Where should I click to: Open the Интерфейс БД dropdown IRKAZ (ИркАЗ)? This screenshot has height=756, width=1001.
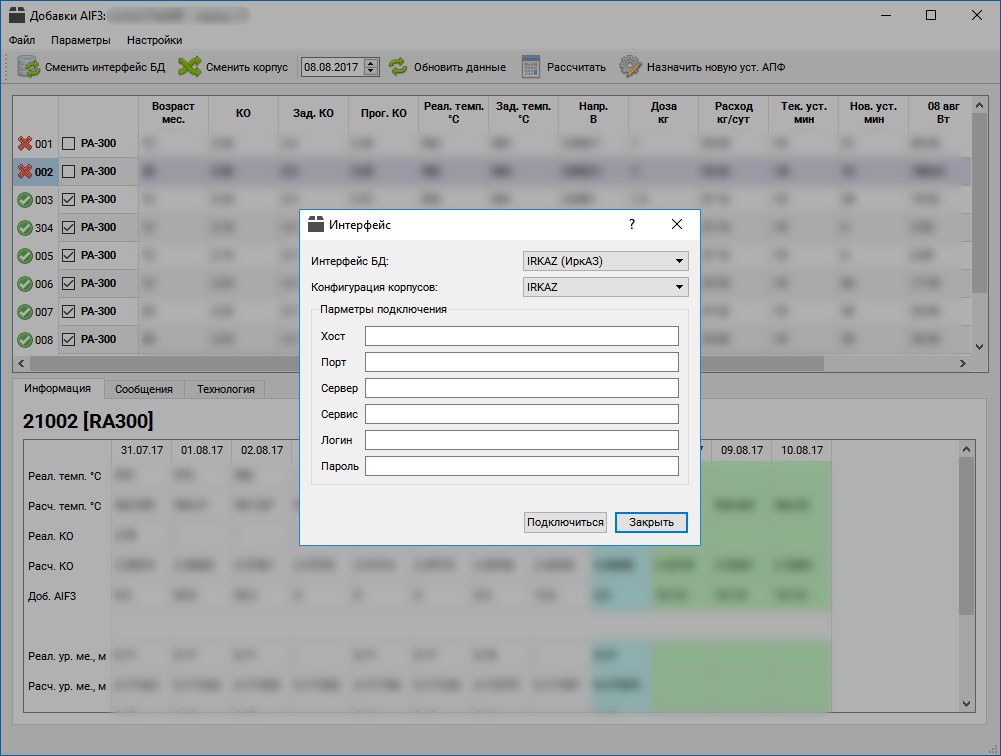pos(605,261)
